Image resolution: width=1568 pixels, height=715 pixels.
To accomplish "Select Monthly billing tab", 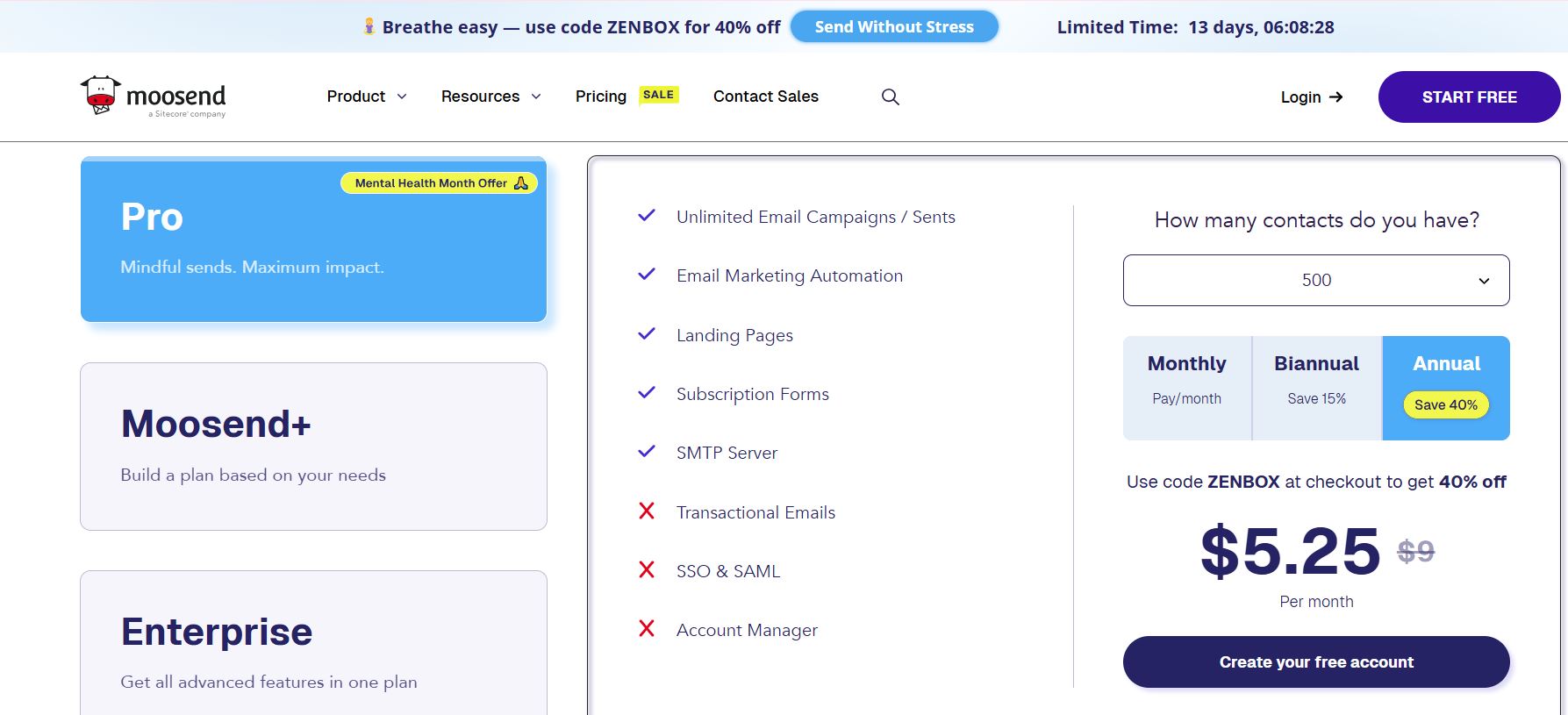I will (1187, 388).
